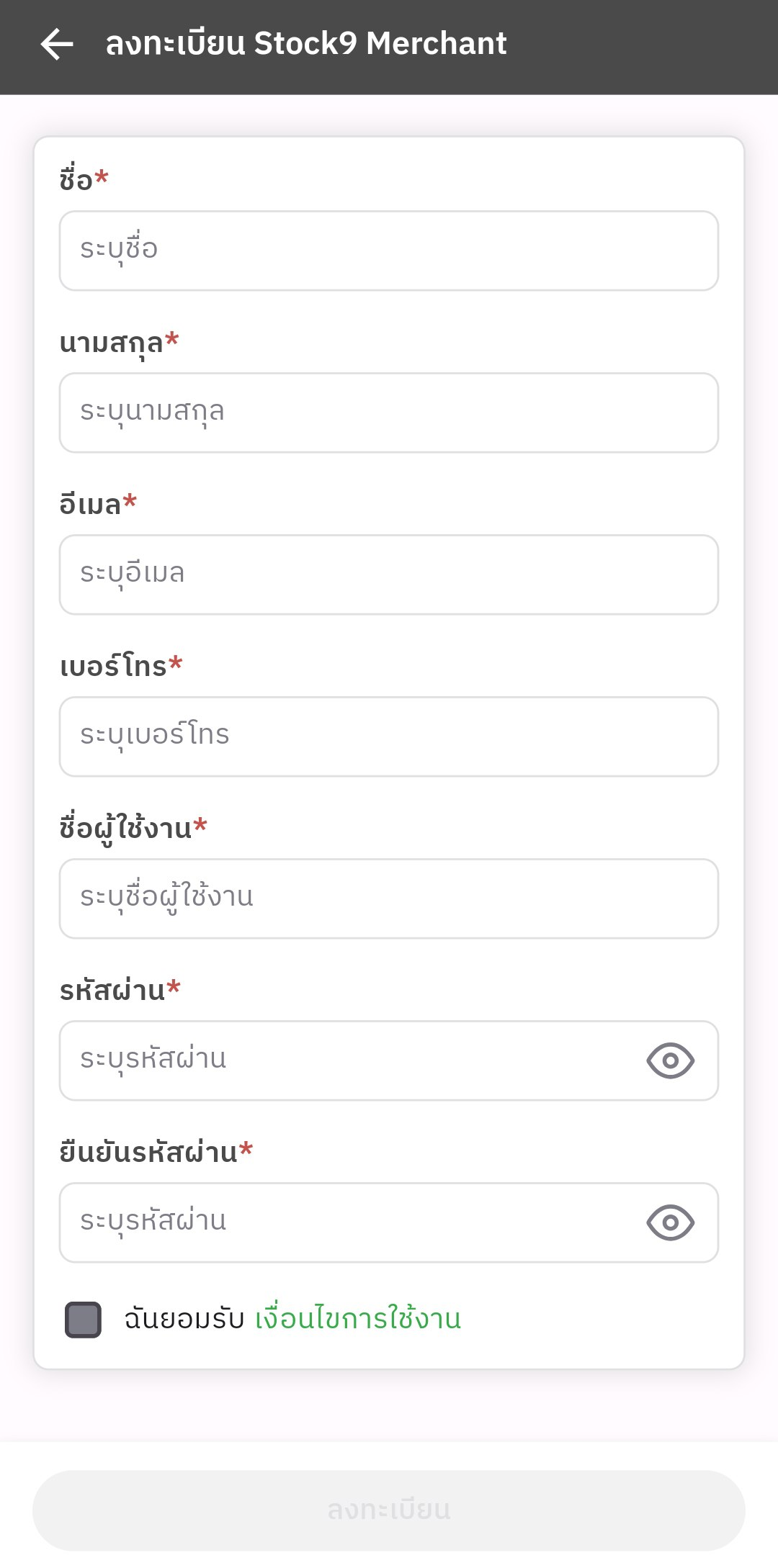Toggle eye icon in ยืนยันรหัสผ่าน field
The height and width of the screenshot is (1568, 778).
(670, 1222)
